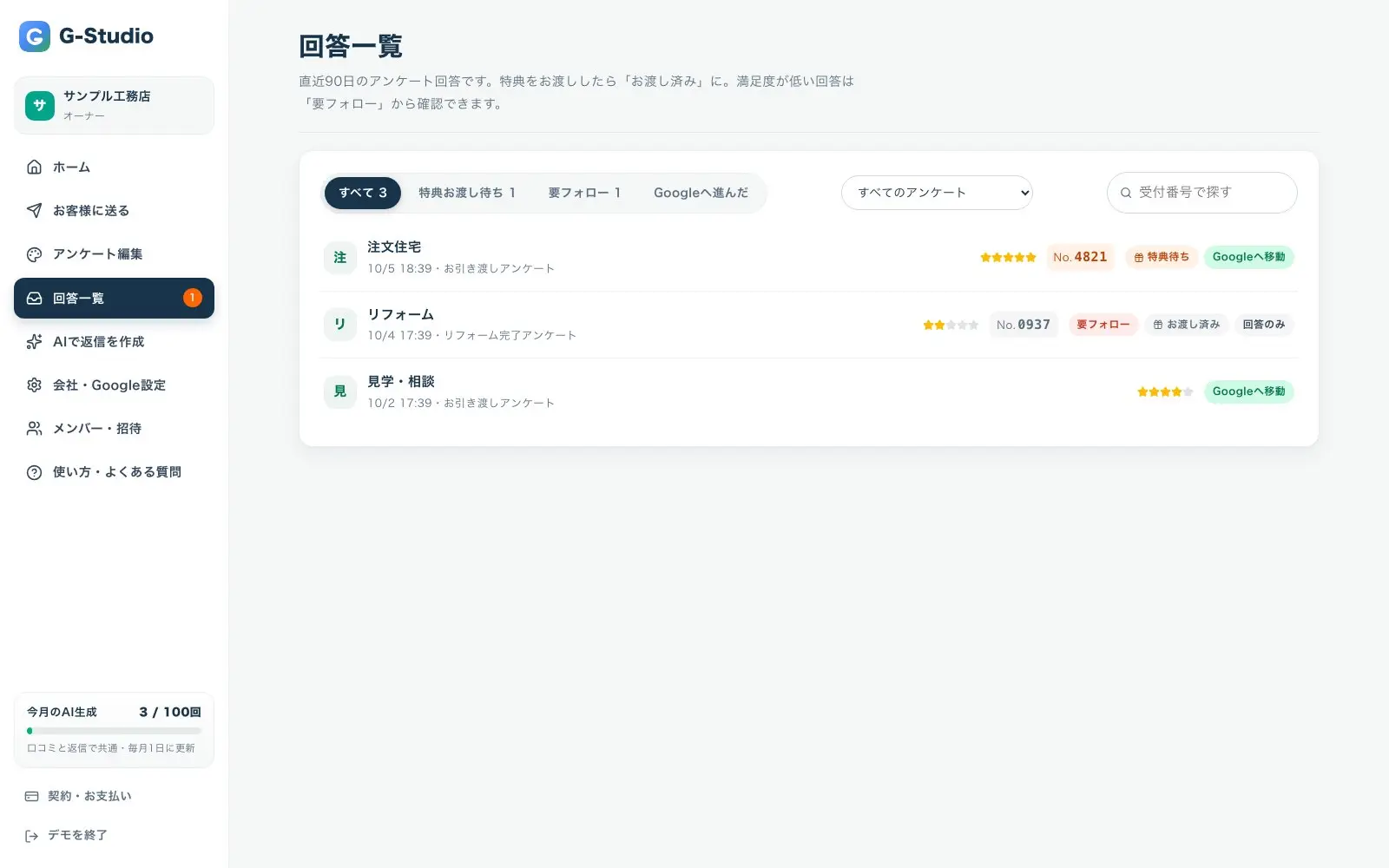This screenshot has width=1389, height=868.
Task: Click the サンプル工務店 account card
Action: pyautogui.click(x=114, y=105)
